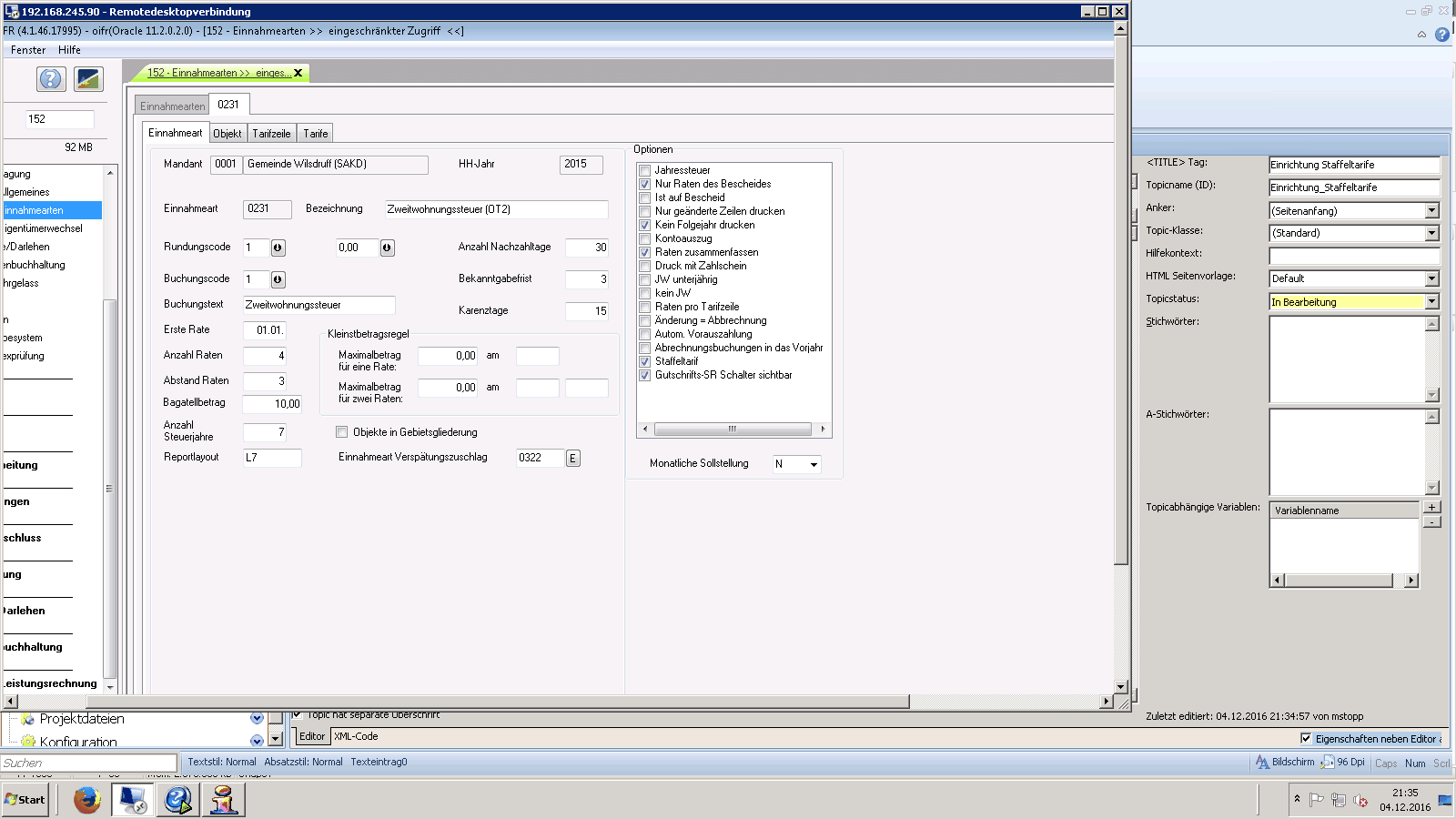Click the Remote Desktop taskbar icon
The width and height of the screenshot is (1456, 819).
pos(133,800)
